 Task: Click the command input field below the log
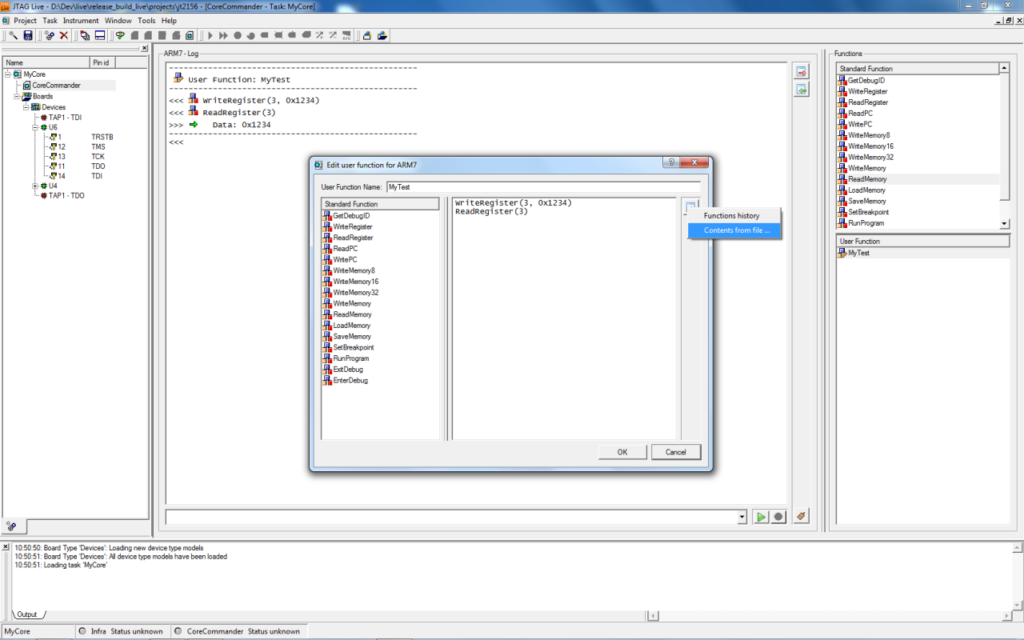click(x=451, y=517)
